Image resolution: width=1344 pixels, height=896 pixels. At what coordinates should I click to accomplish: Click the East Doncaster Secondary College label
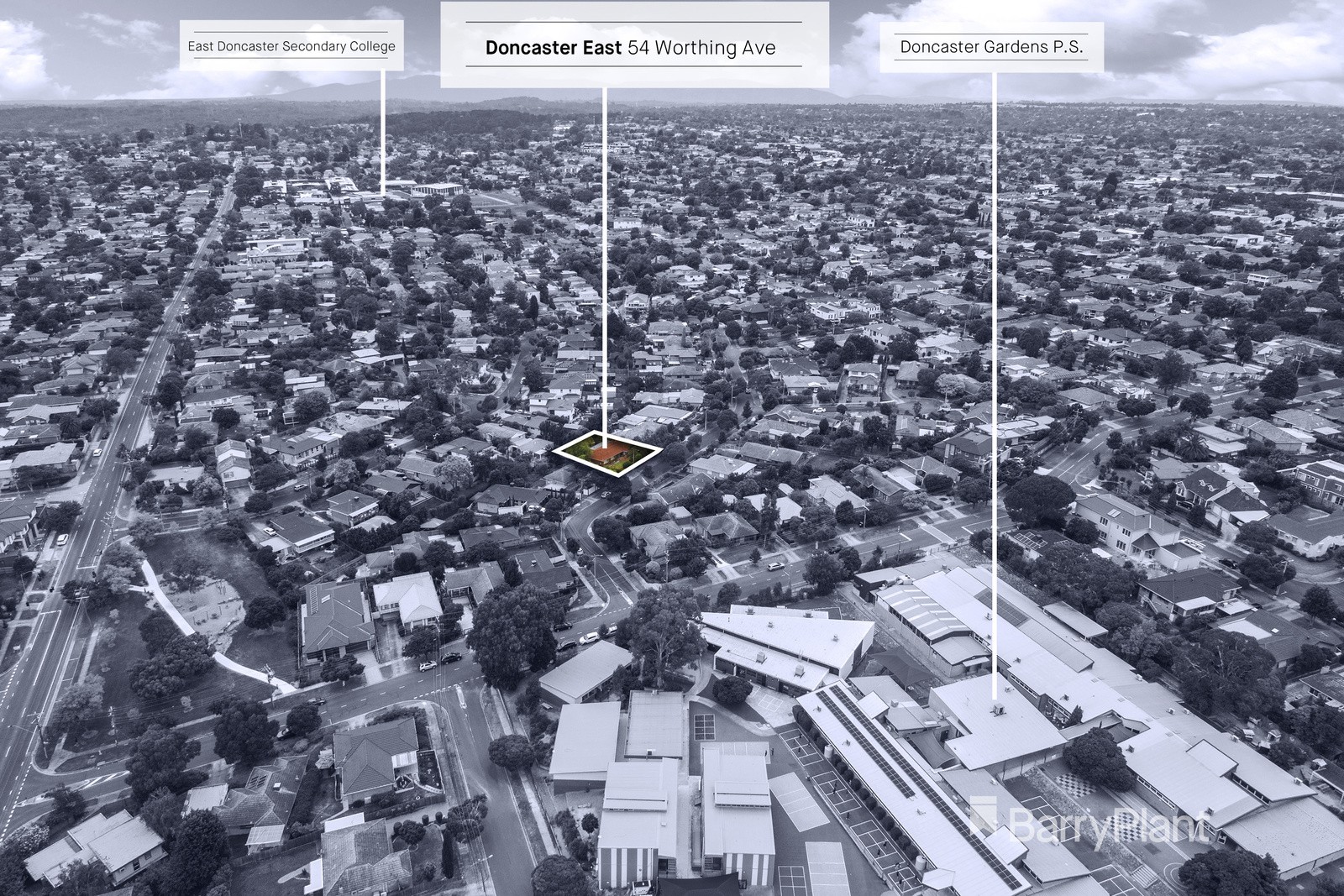click(x=291, y=46)
